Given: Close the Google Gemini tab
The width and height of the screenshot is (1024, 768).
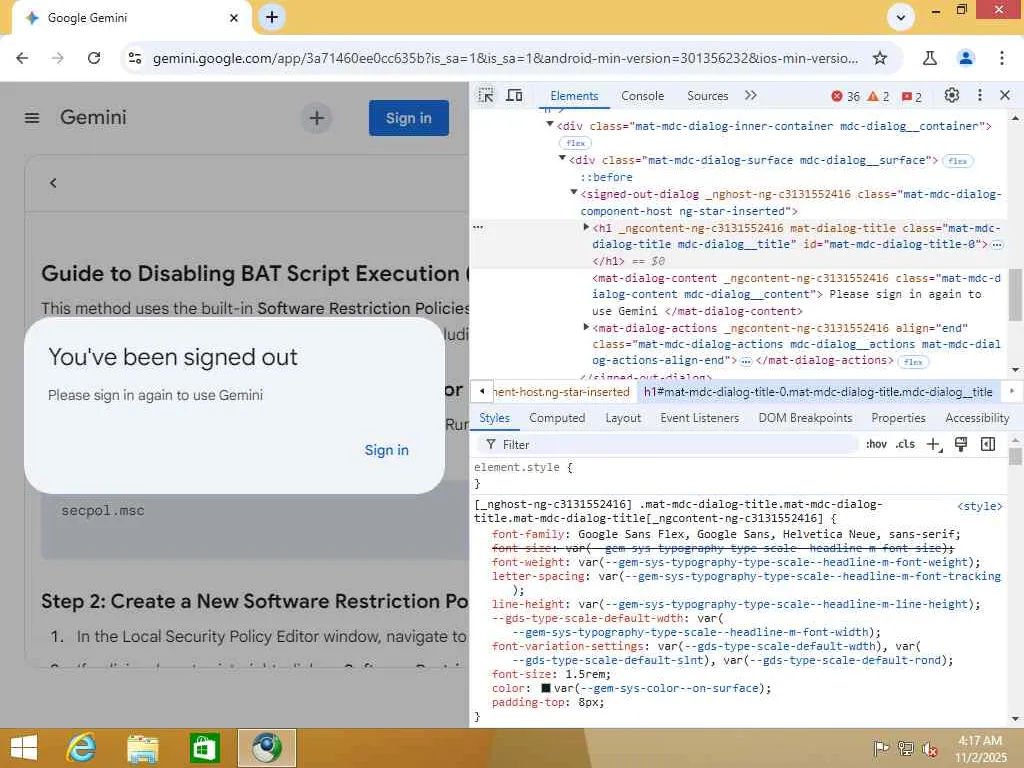Looking at the screenshot, I should pos(234,18).
